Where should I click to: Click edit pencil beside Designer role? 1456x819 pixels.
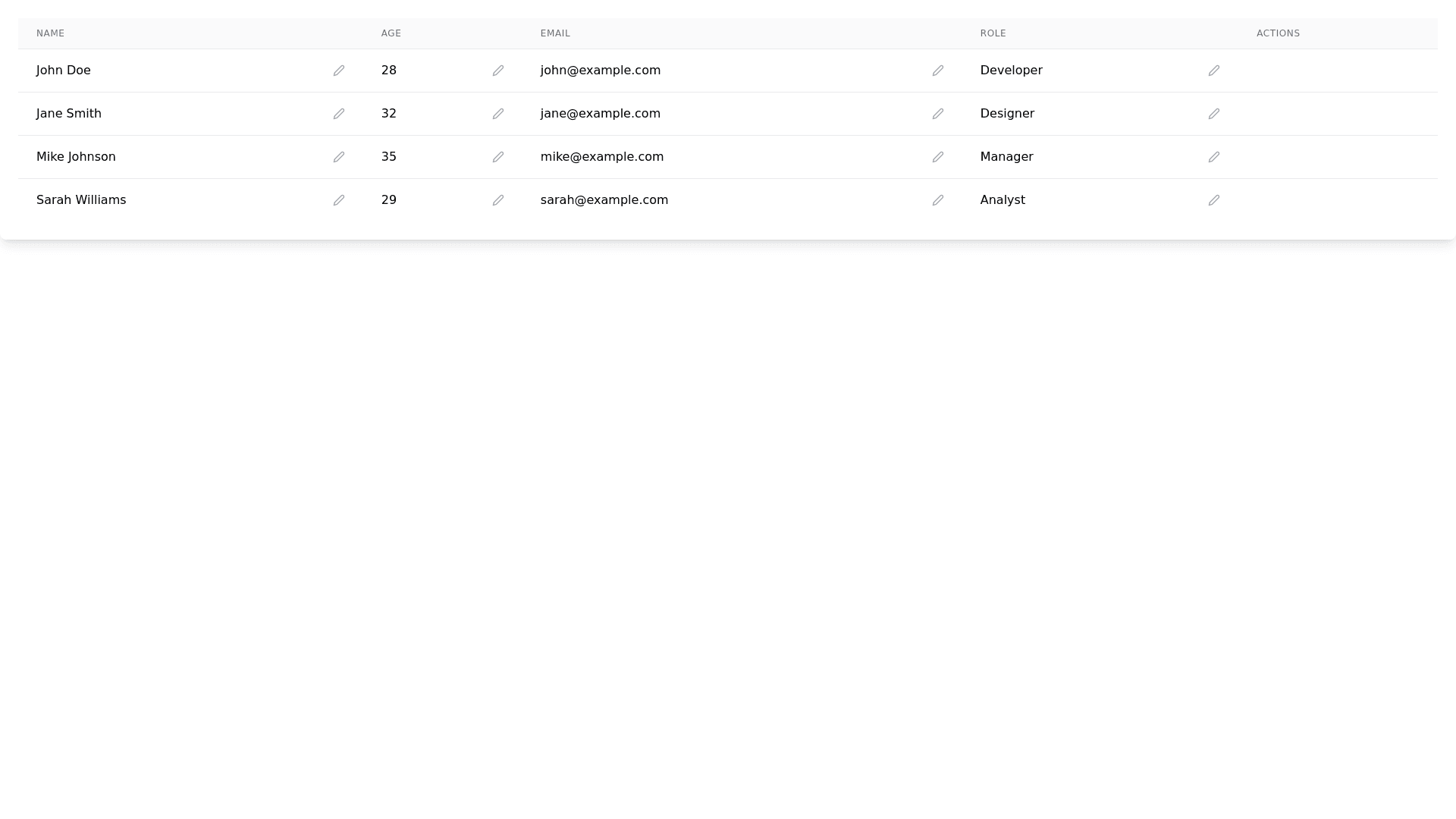1214,114
